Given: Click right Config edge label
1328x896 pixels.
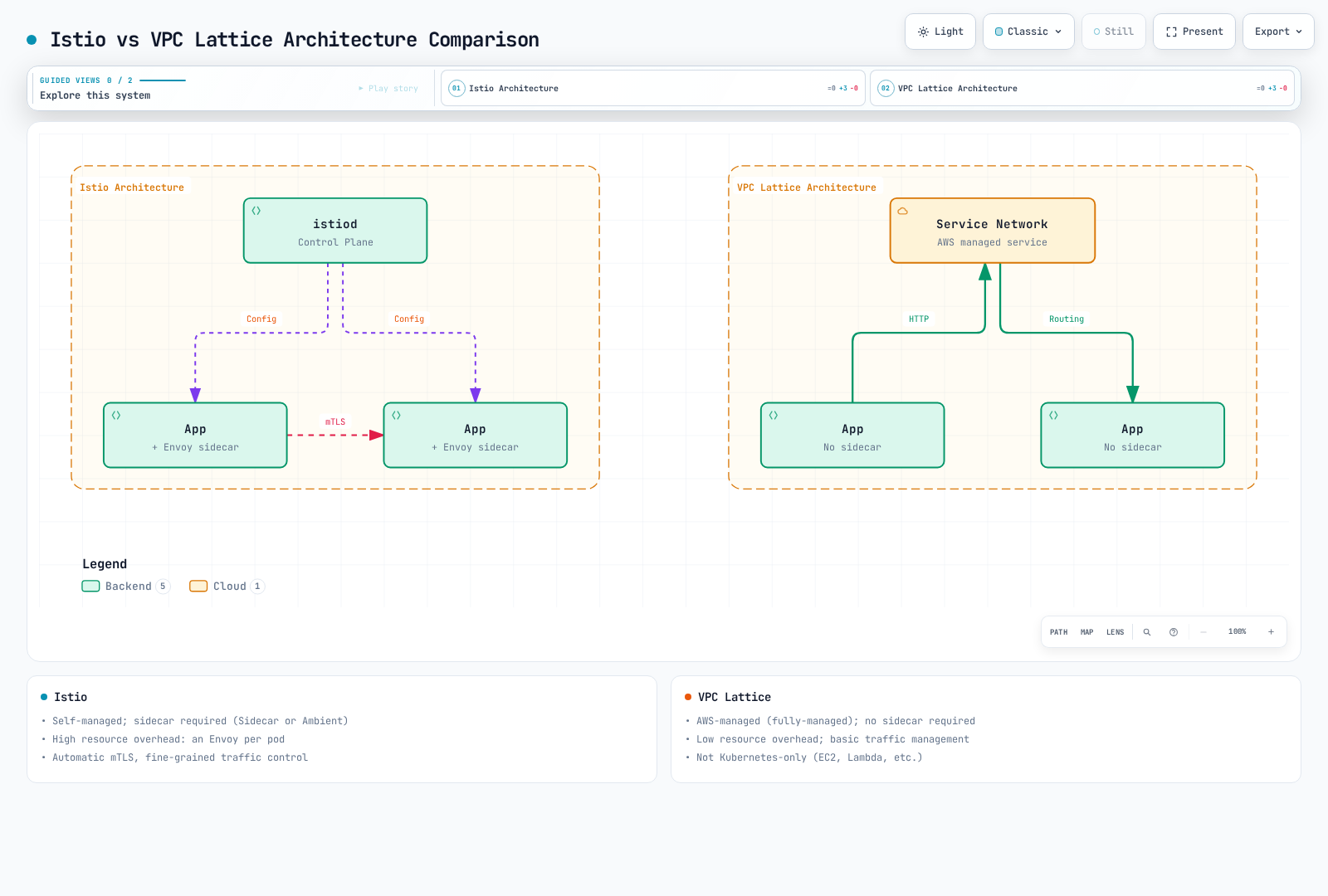Looking at the screenshot, I should (409, 319).
